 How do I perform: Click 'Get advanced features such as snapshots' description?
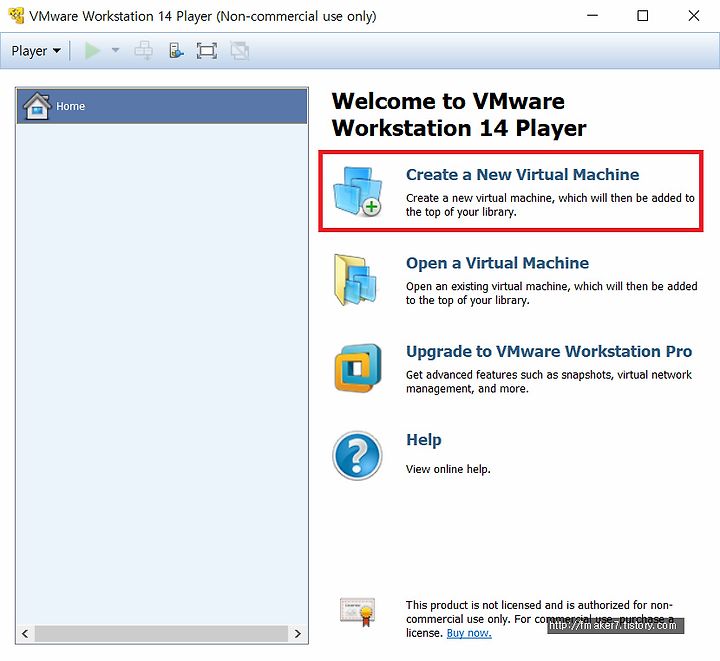coord(549,381)
